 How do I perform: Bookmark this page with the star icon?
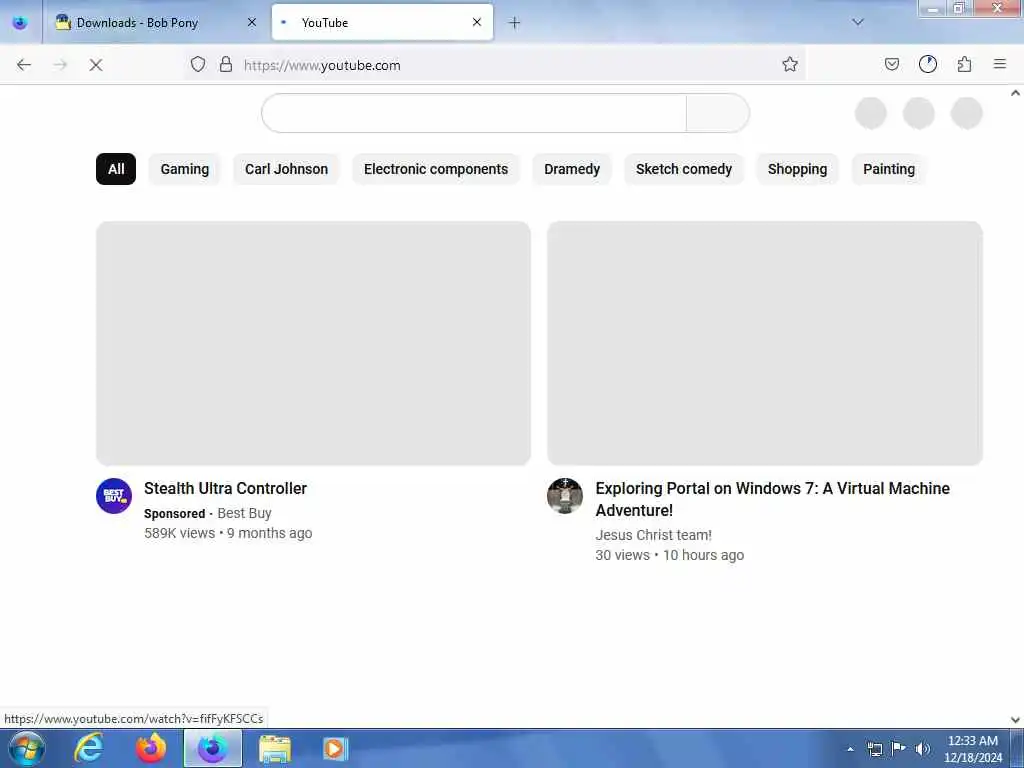[790, 64]
